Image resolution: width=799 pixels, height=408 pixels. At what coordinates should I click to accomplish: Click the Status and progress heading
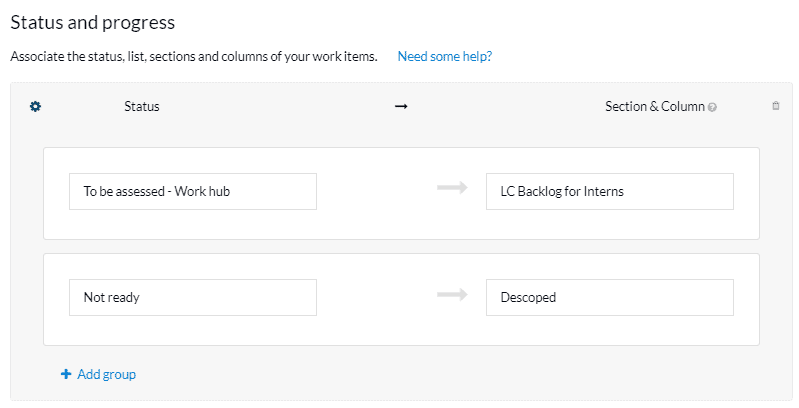(93, 22)
